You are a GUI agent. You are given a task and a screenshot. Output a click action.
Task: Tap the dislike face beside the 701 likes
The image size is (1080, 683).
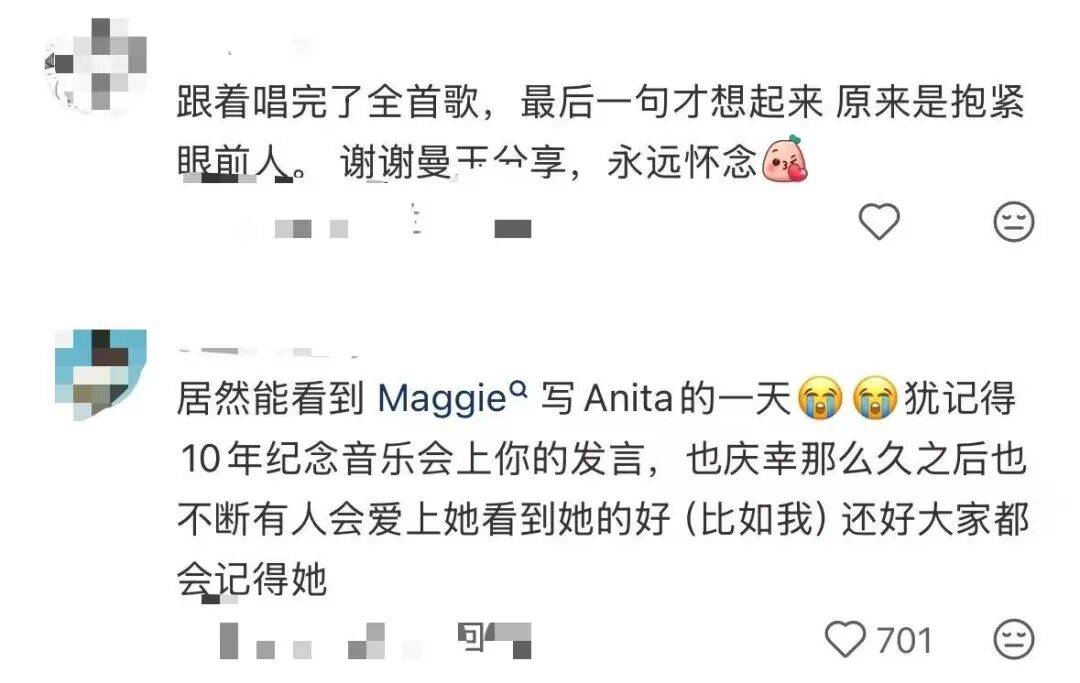point(1014,639)
